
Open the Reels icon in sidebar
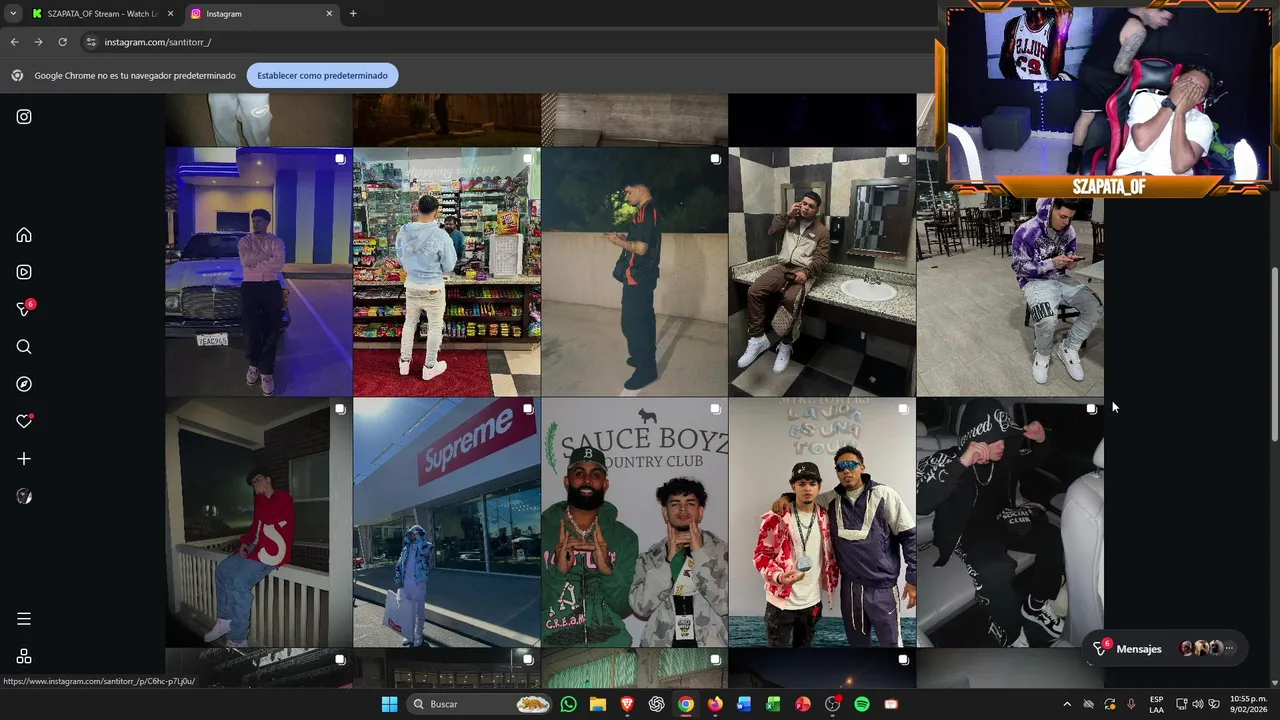point(24,272)
